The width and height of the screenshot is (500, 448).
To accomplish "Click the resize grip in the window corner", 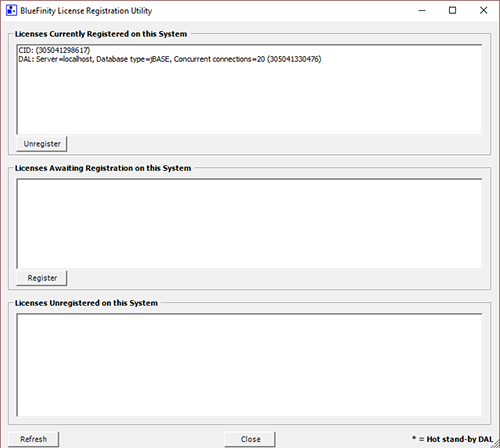I will click(495, 443).
